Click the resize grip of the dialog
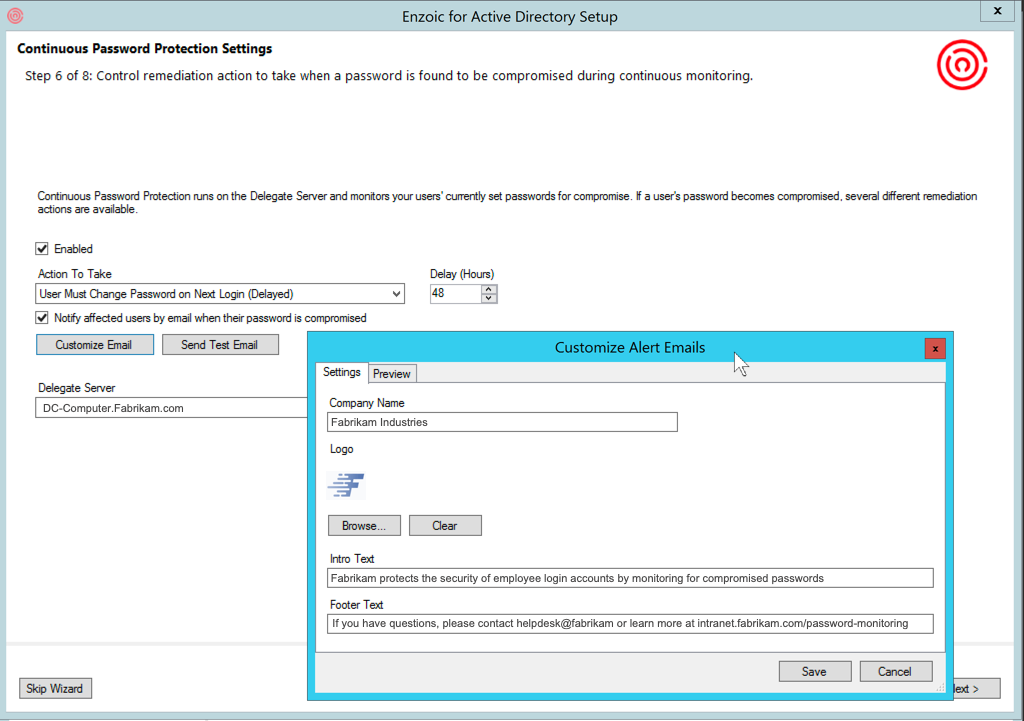Image resolution: width=1024 pixels, height=721 pixels. click(x=940, y=688)
